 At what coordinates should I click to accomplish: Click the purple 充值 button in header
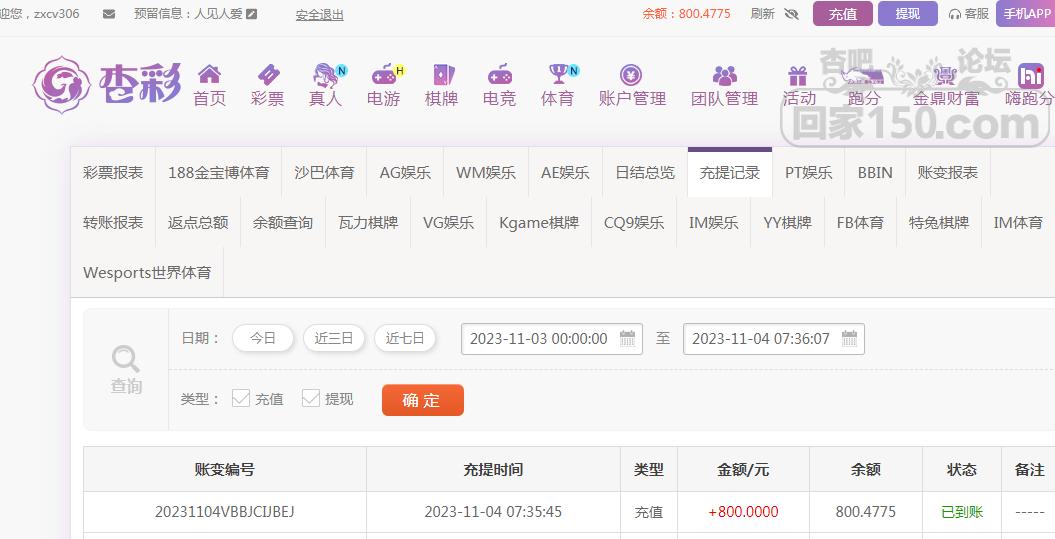(842, 14)
